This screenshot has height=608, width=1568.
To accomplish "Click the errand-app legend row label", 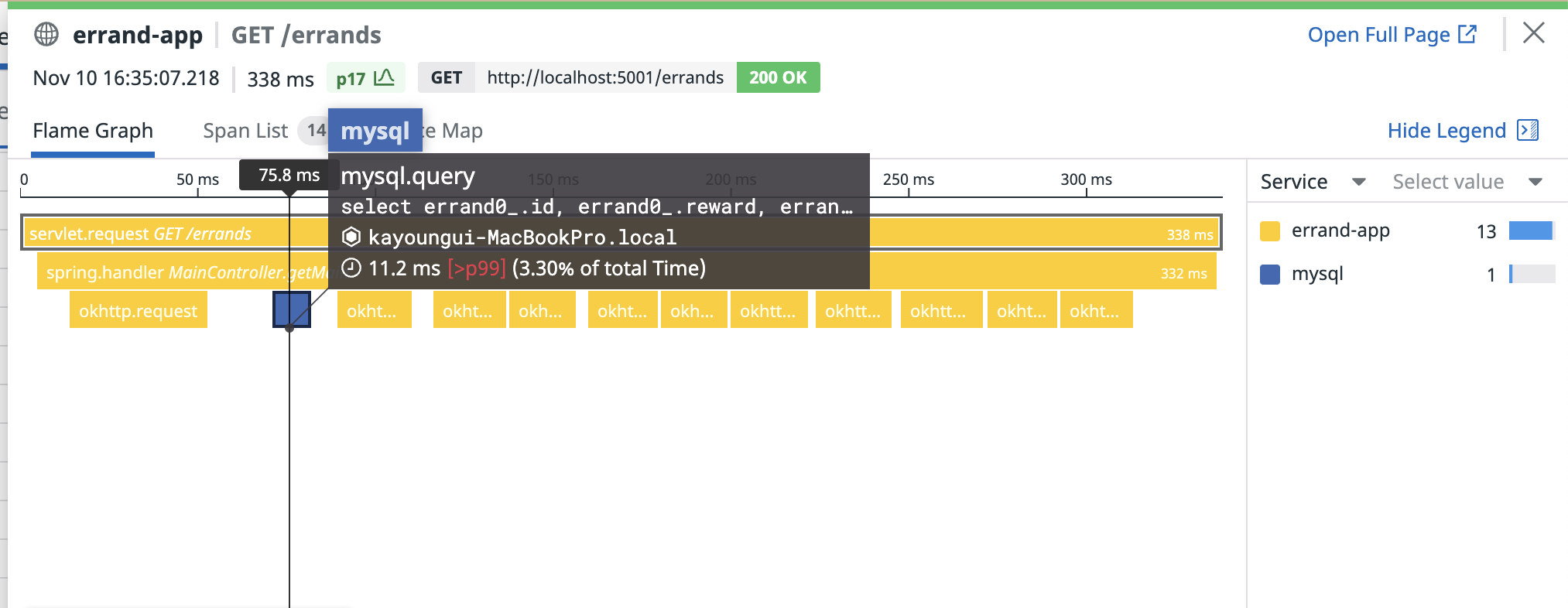I will pos(1340,231).
